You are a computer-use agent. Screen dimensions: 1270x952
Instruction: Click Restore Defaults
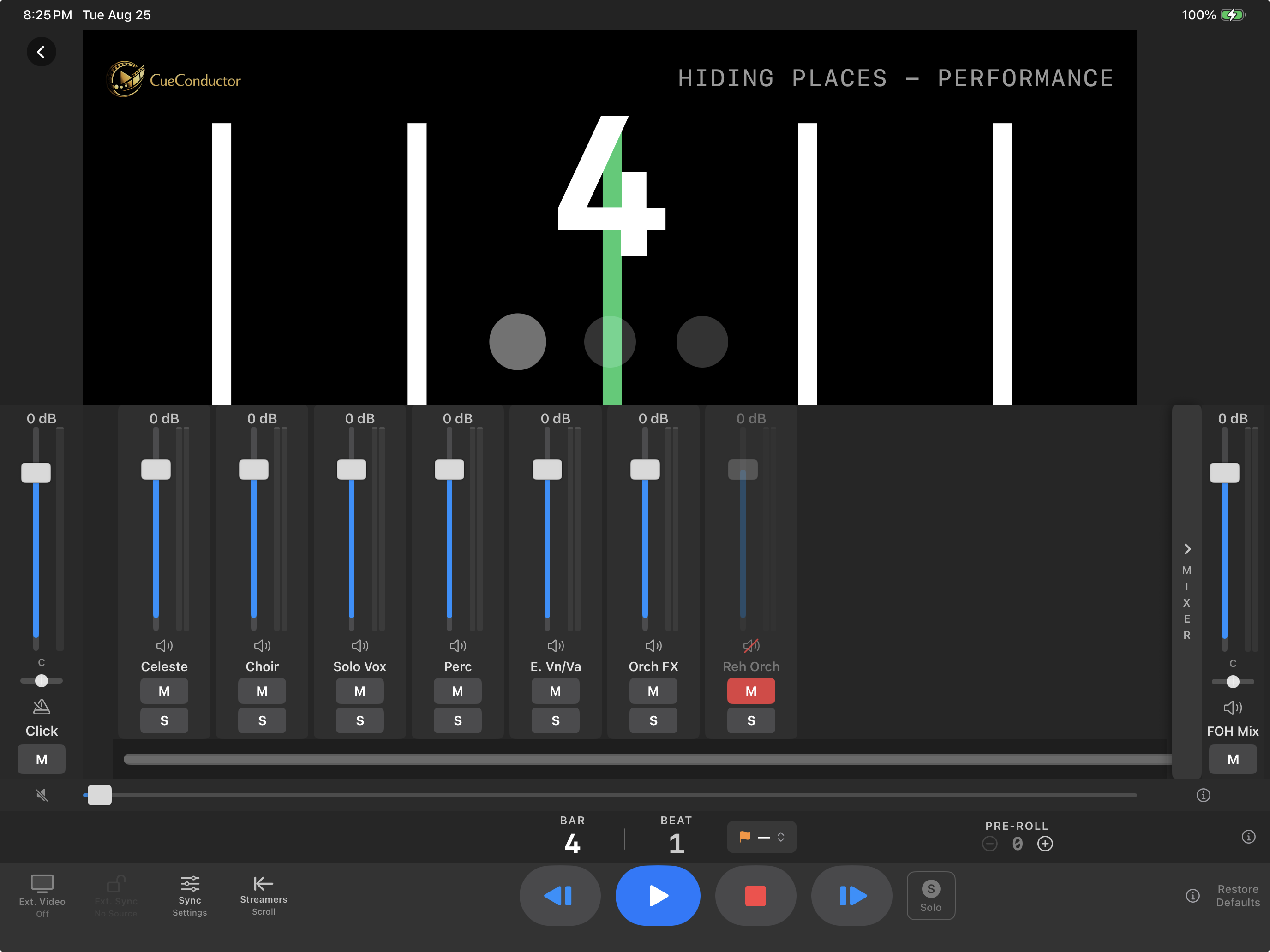[x=1238, y=895]
